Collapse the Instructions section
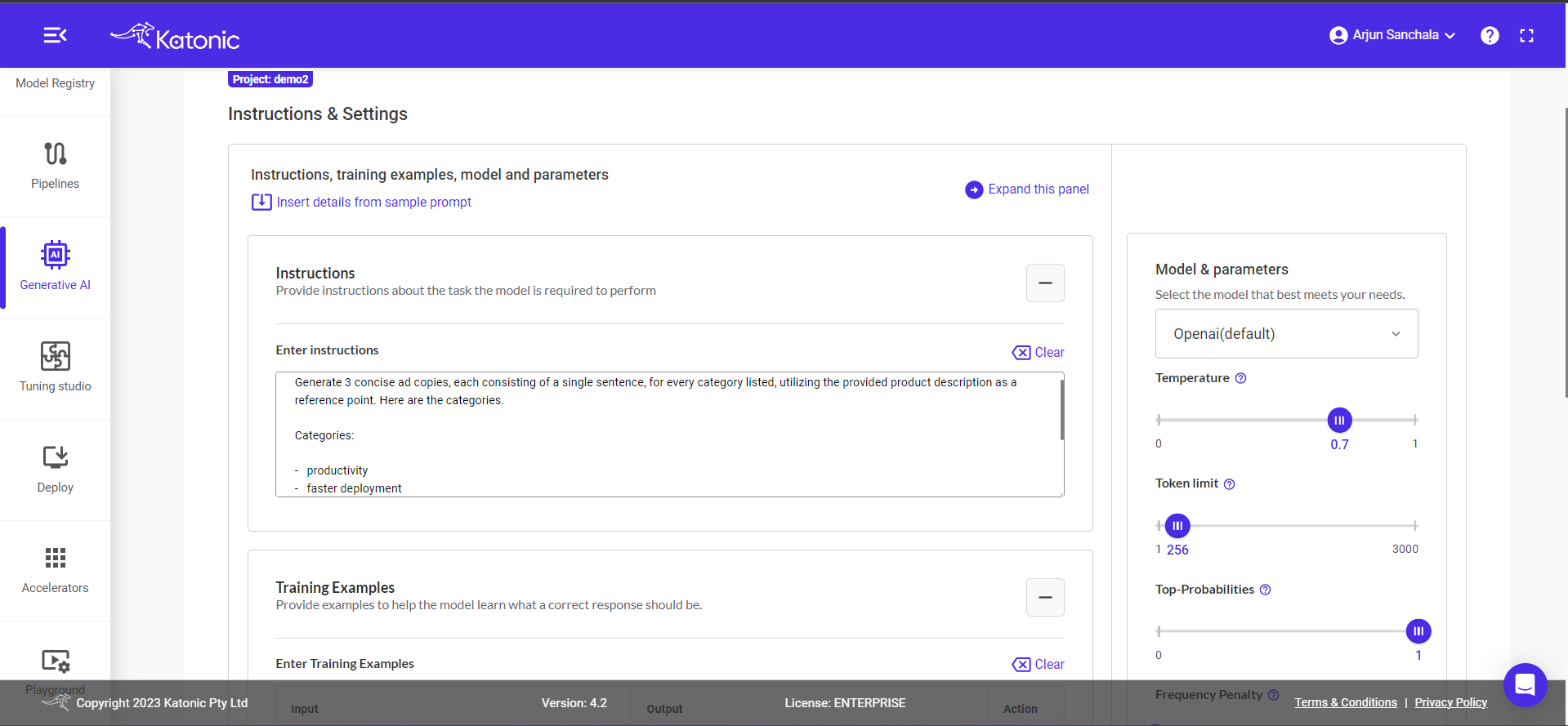1568x726 pixels. click(1045, 283)
